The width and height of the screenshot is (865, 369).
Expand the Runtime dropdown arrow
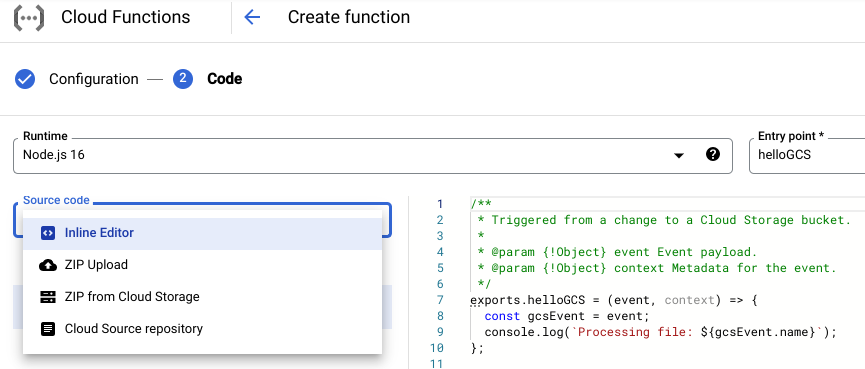(679, 156)
